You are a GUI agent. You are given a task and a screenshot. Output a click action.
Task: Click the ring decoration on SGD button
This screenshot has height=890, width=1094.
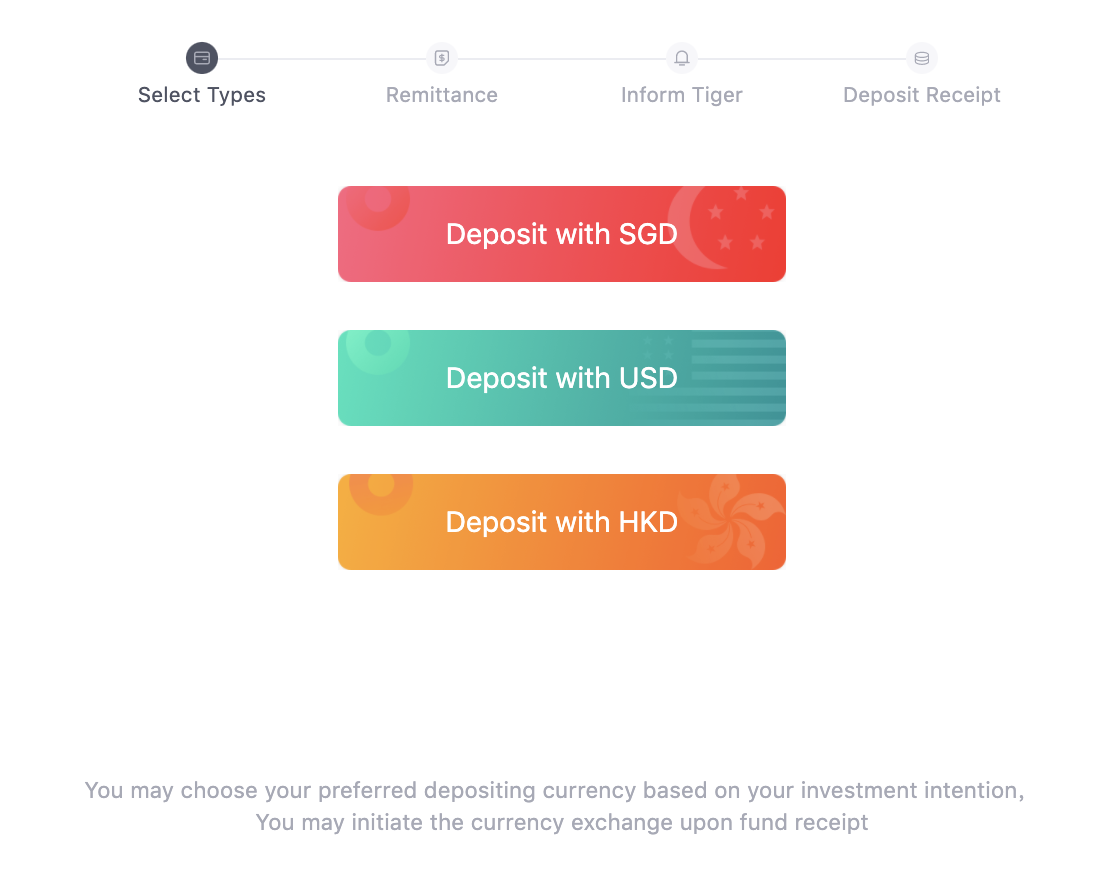pos(378,201)
